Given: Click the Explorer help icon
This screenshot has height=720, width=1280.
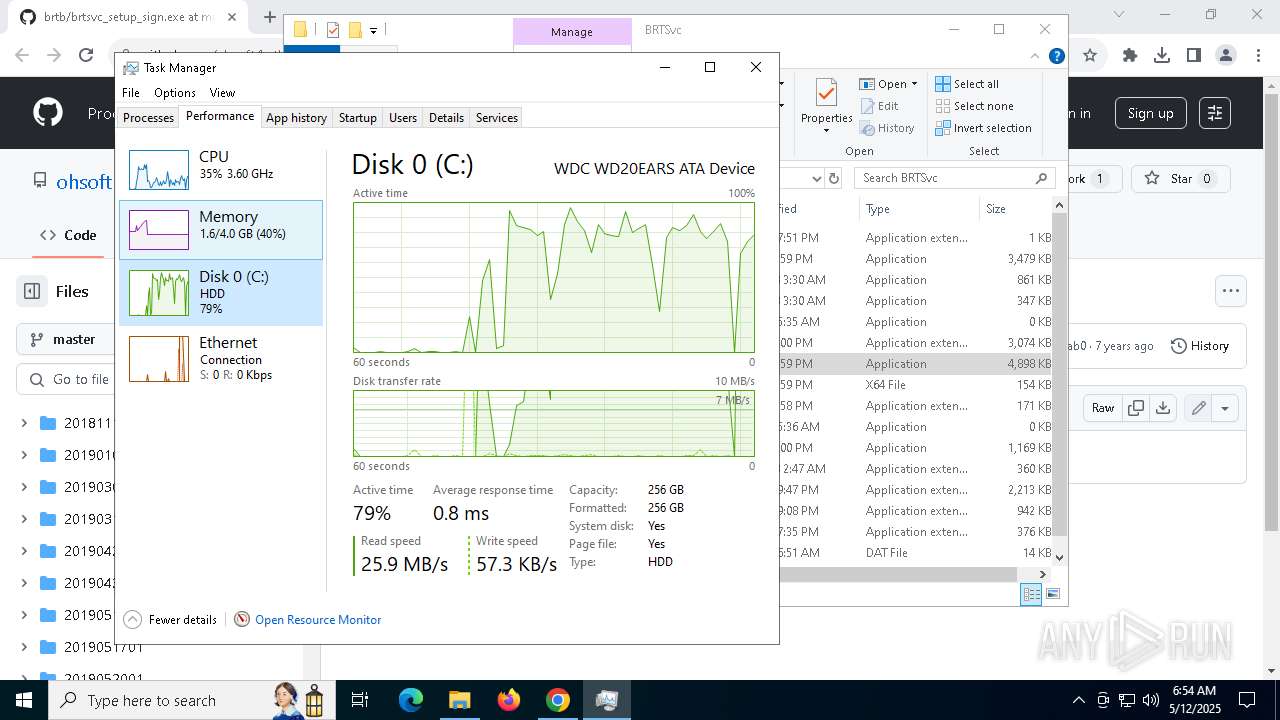Looking at the screenshot, I should click(x=1056, y=57).
